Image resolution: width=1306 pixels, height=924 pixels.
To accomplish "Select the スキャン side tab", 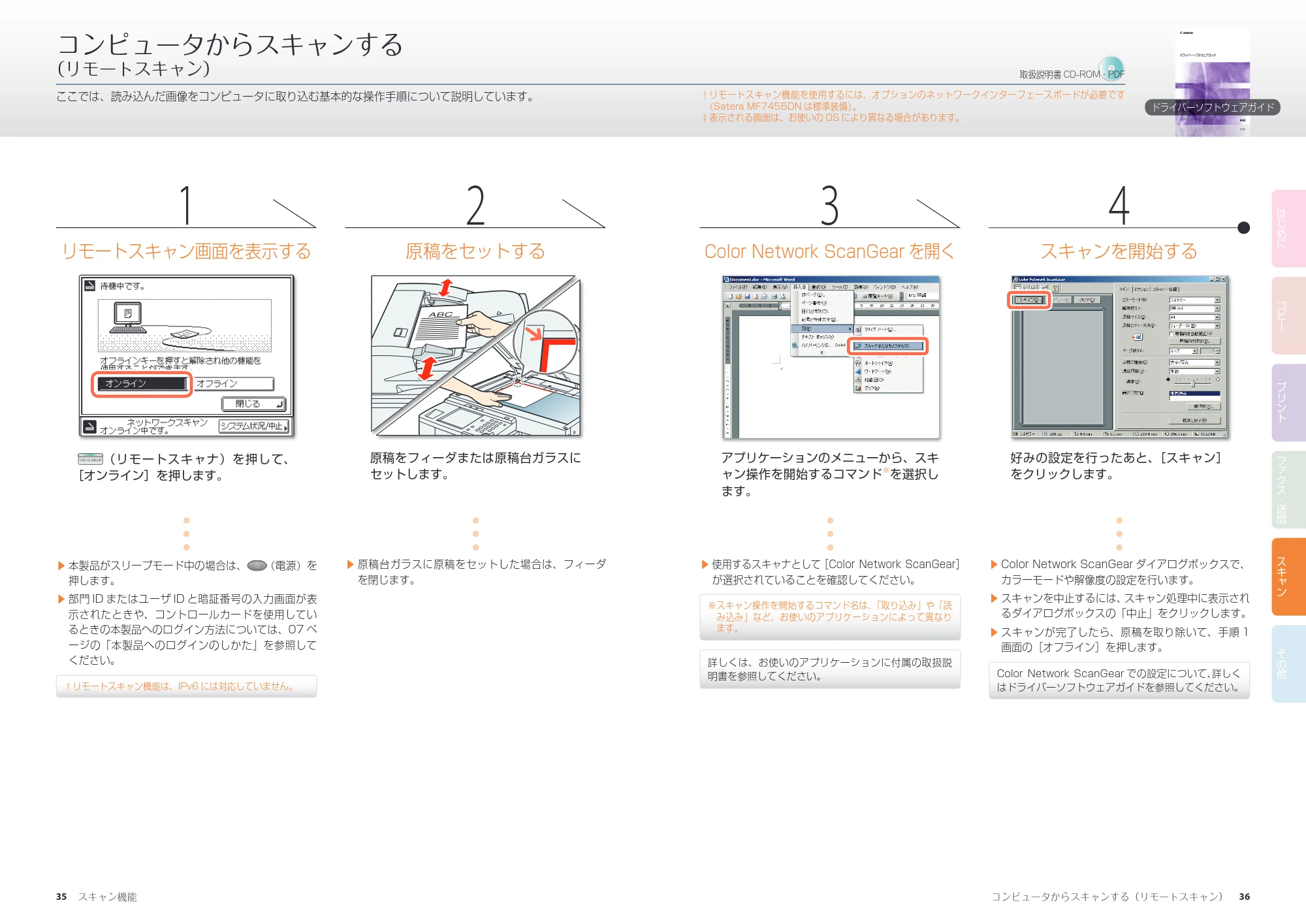I will point(1288,577).
